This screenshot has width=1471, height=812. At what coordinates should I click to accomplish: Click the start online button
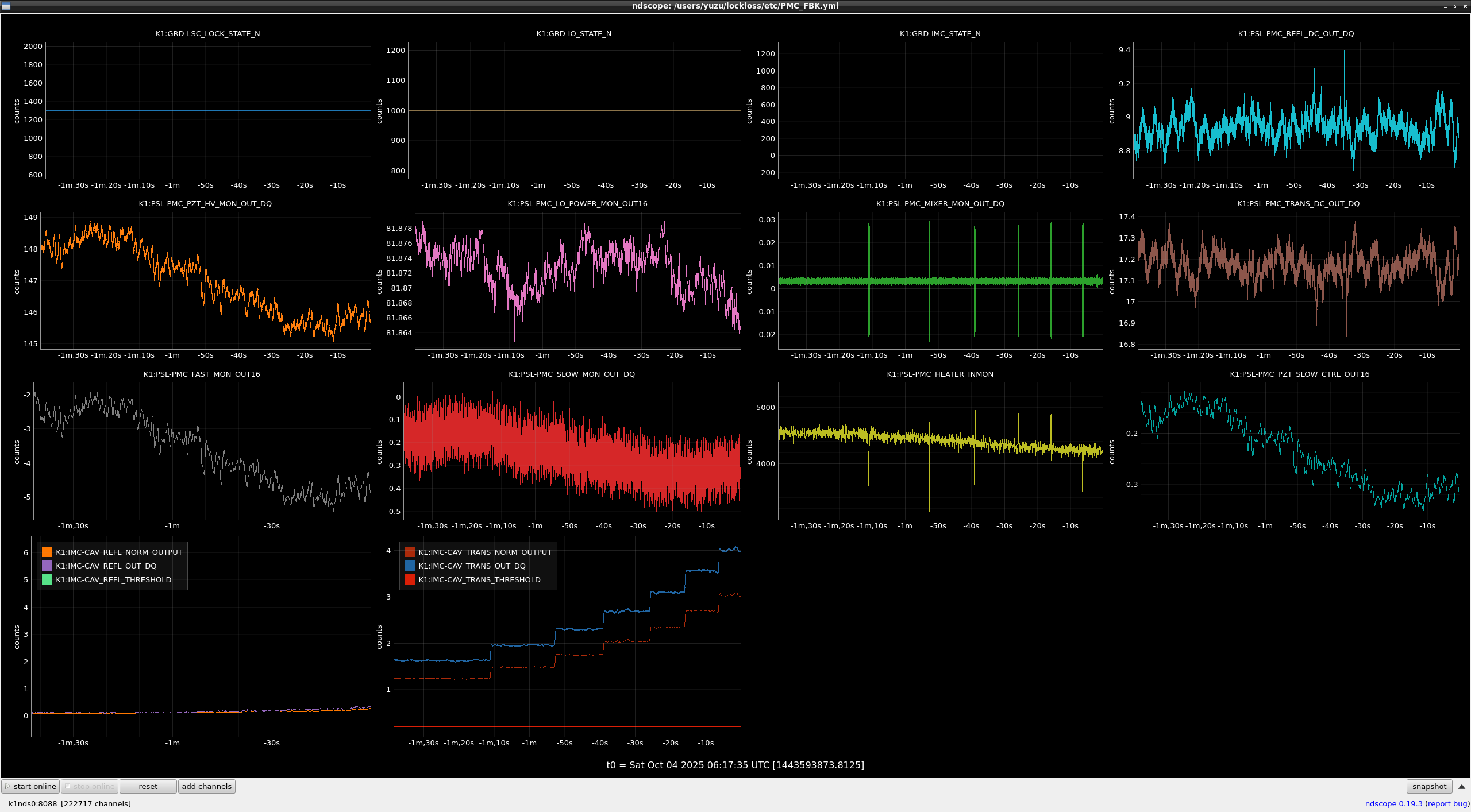tap(30, 786)
